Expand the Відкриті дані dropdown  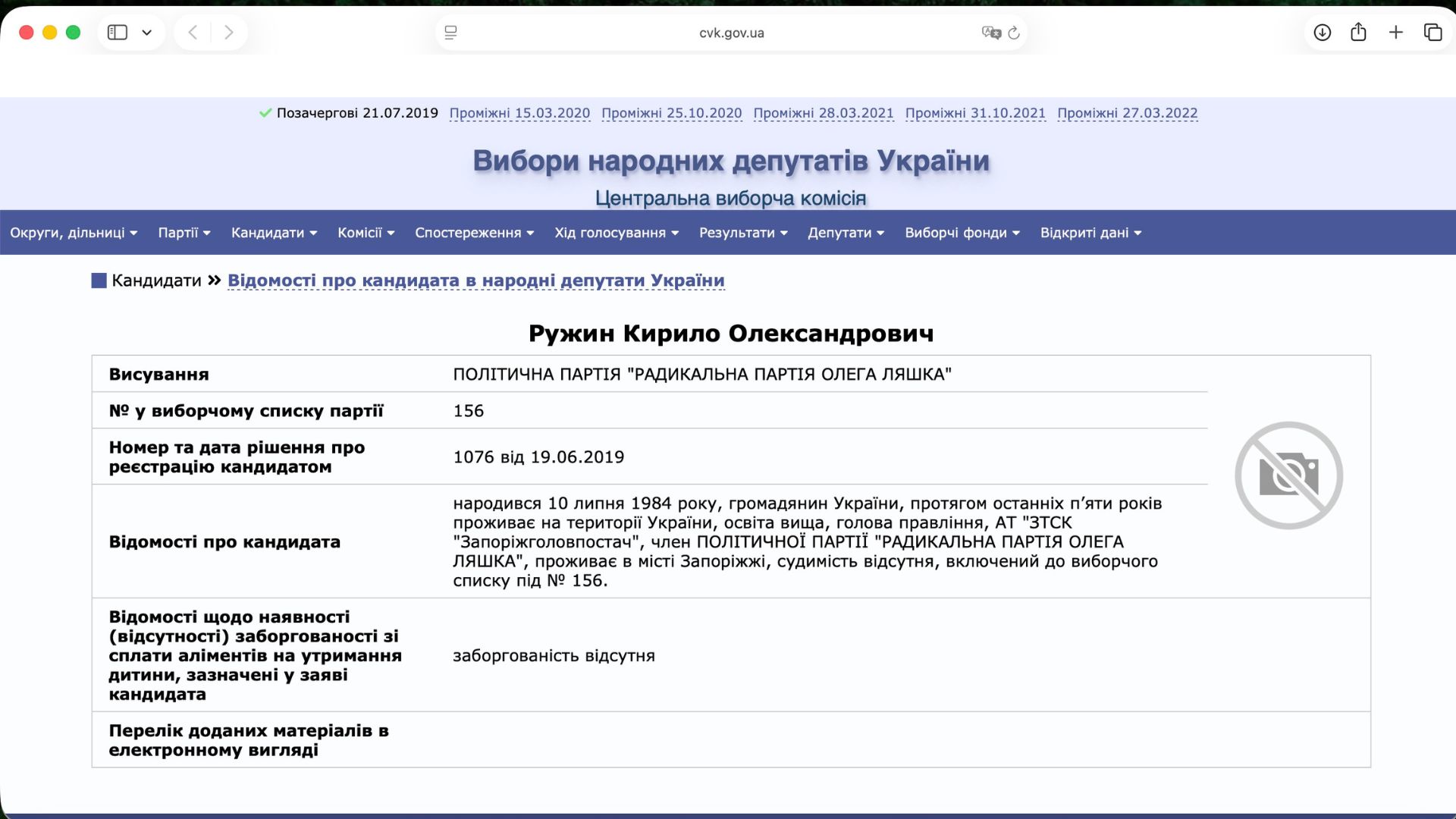(1090, 233)
